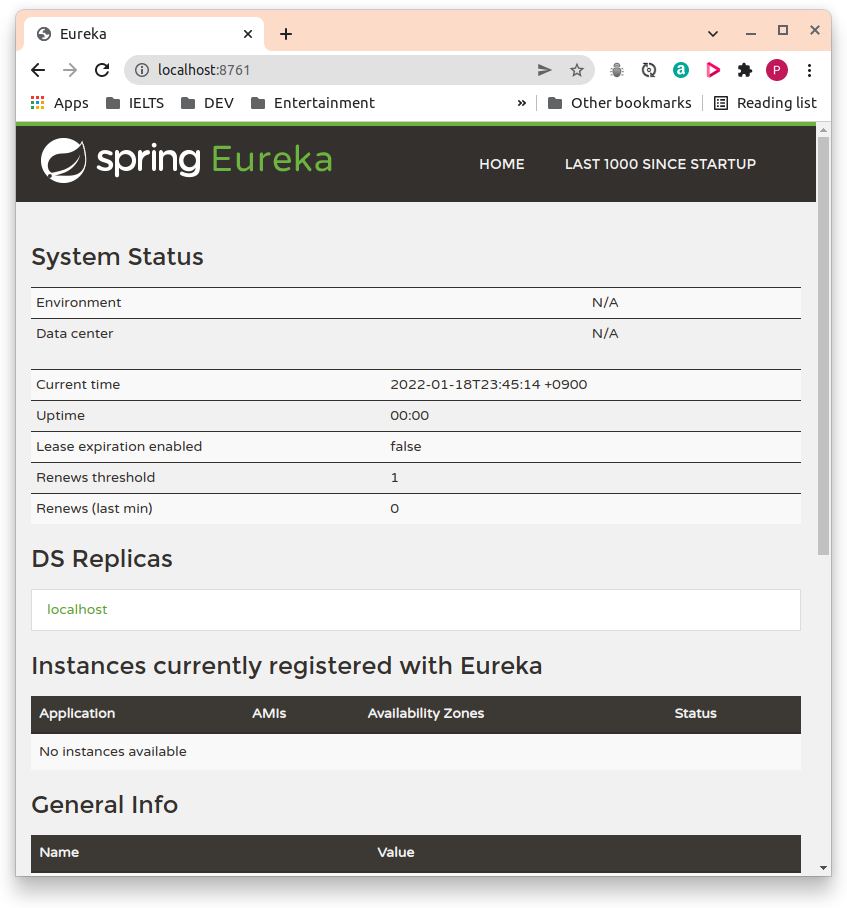
Task: Open the IELTS bookmarks folder
Action: 135,103
